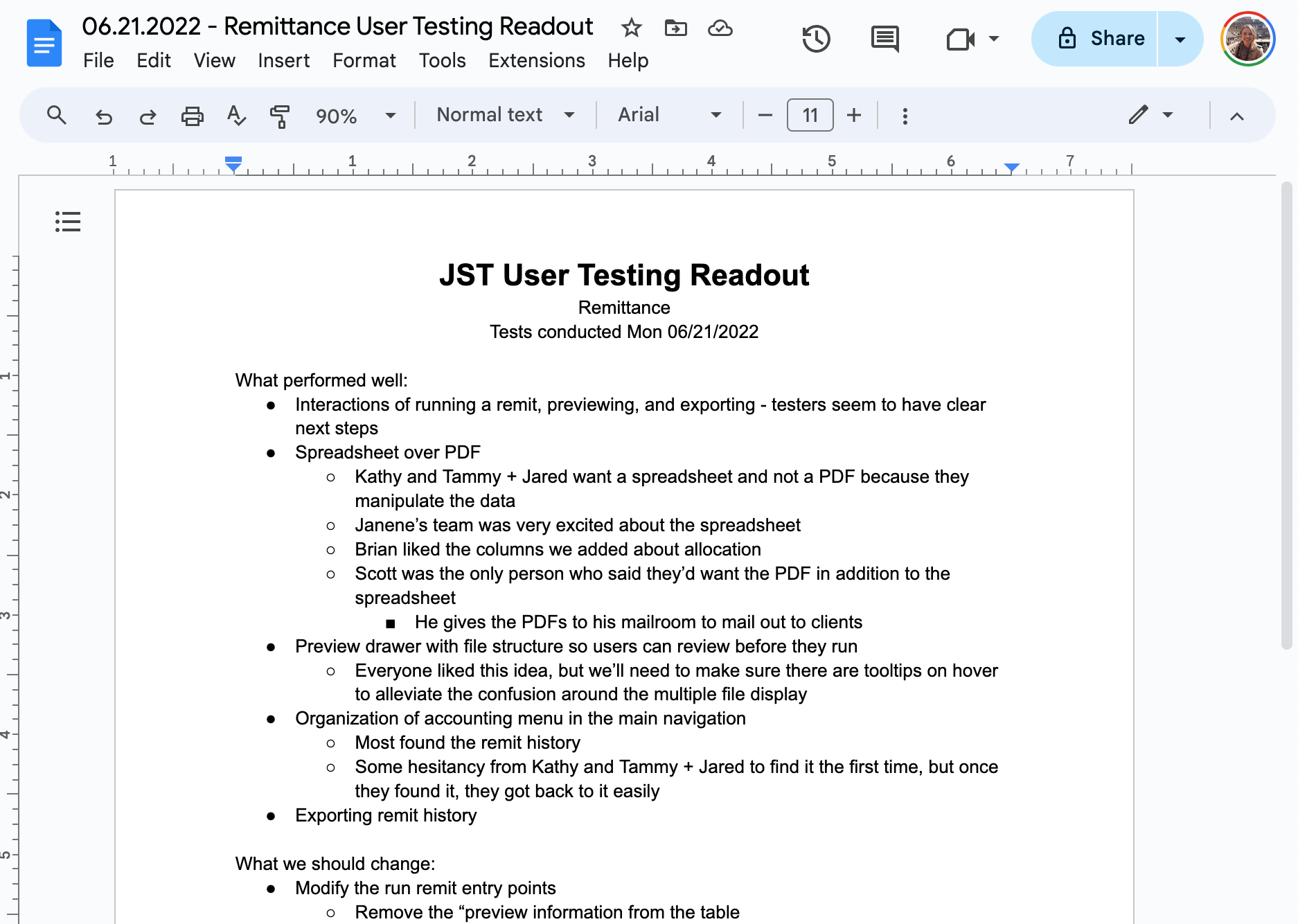Start a video meeting
This screenshot has width=1298, height=924.
[x=960, y=39]
